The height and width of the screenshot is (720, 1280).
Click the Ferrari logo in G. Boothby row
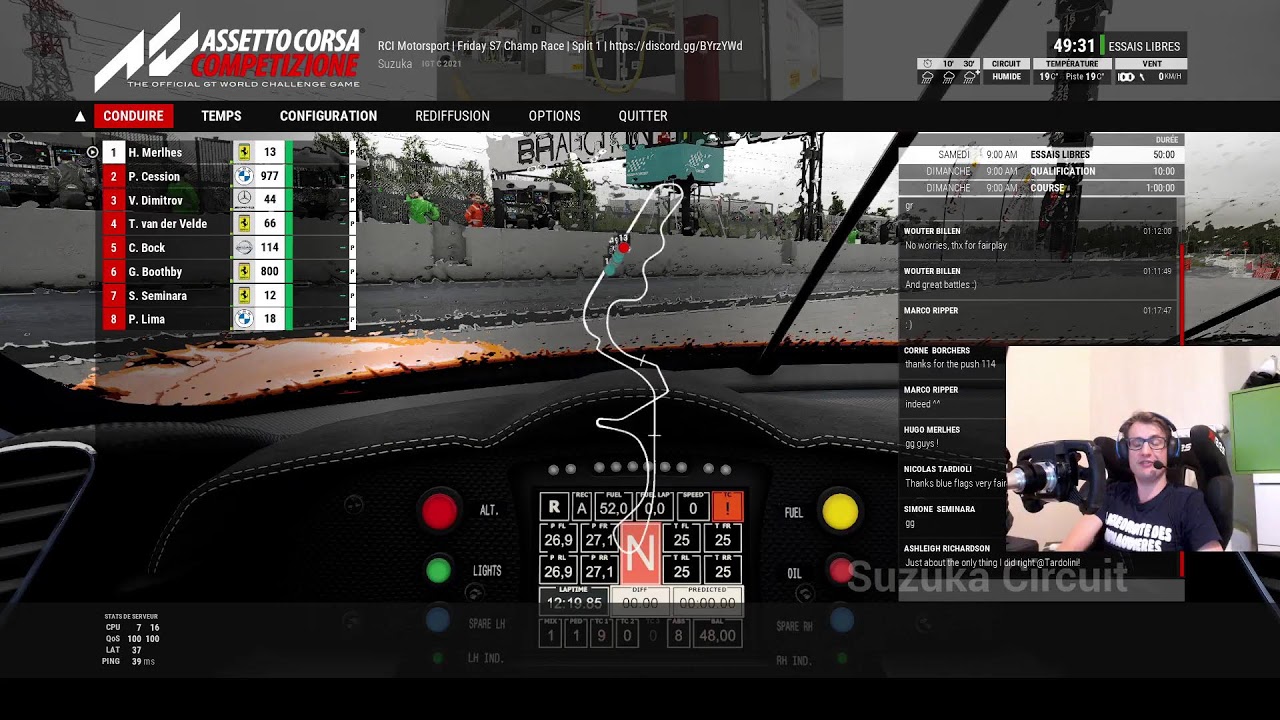click(x=243, y=271)
